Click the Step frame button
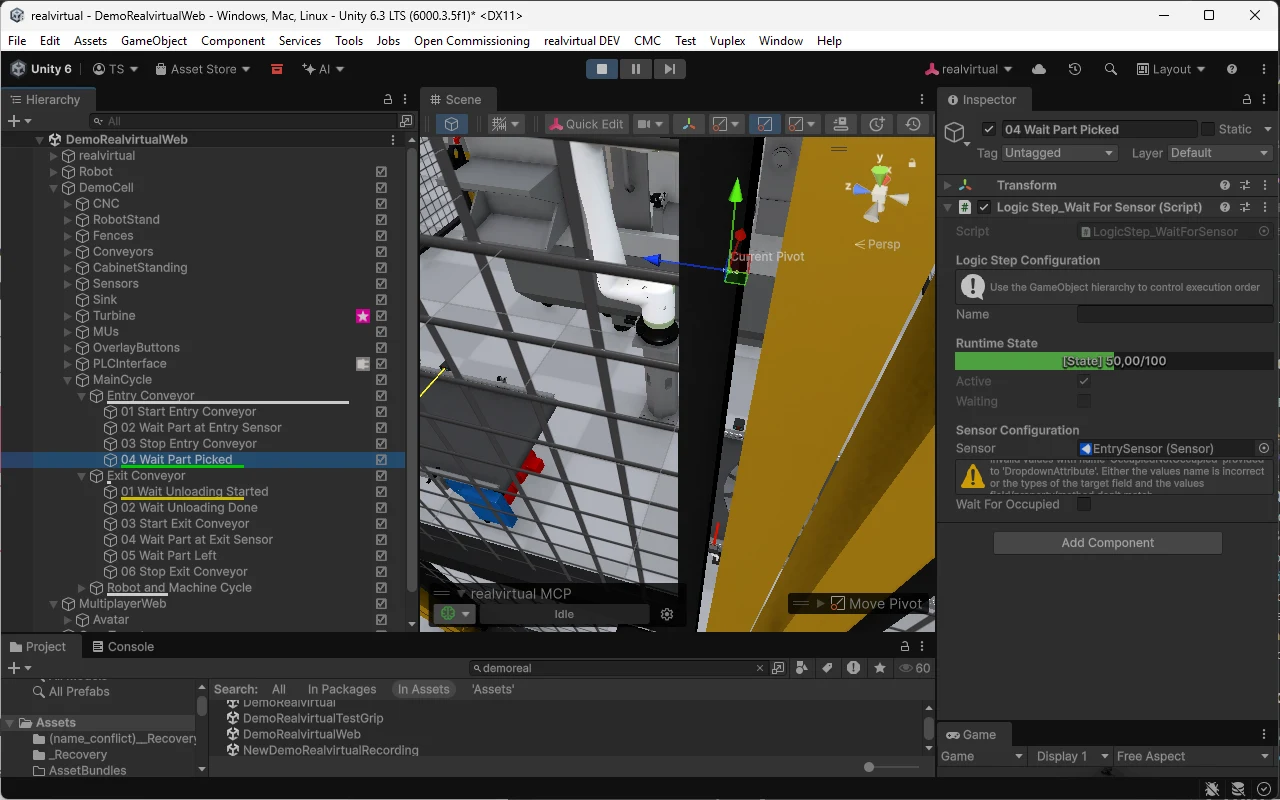 click(669, 69)
